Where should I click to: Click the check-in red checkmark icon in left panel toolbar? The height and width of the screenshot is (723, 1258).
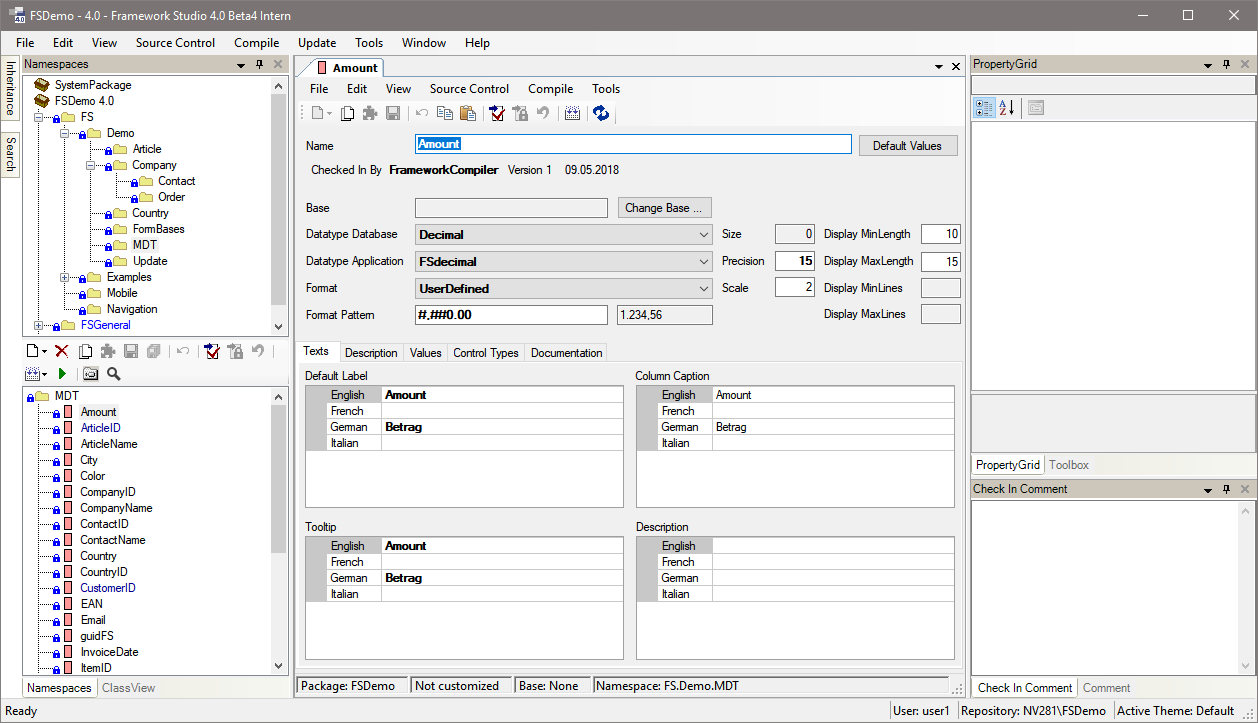point(211,351)
